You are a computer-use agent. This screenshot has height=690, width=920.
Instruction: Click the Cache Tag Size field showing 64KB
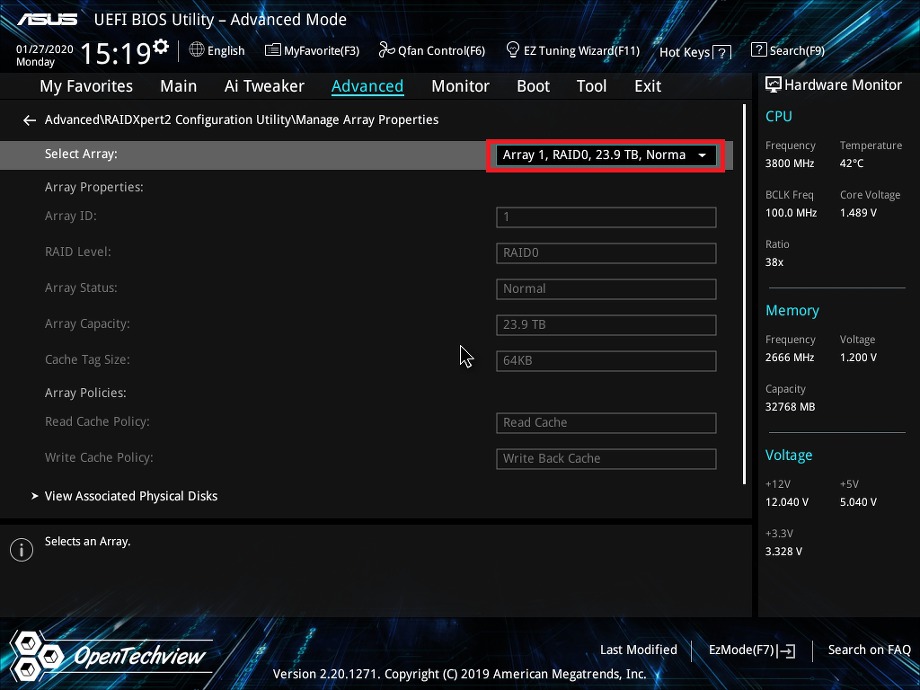606,360
